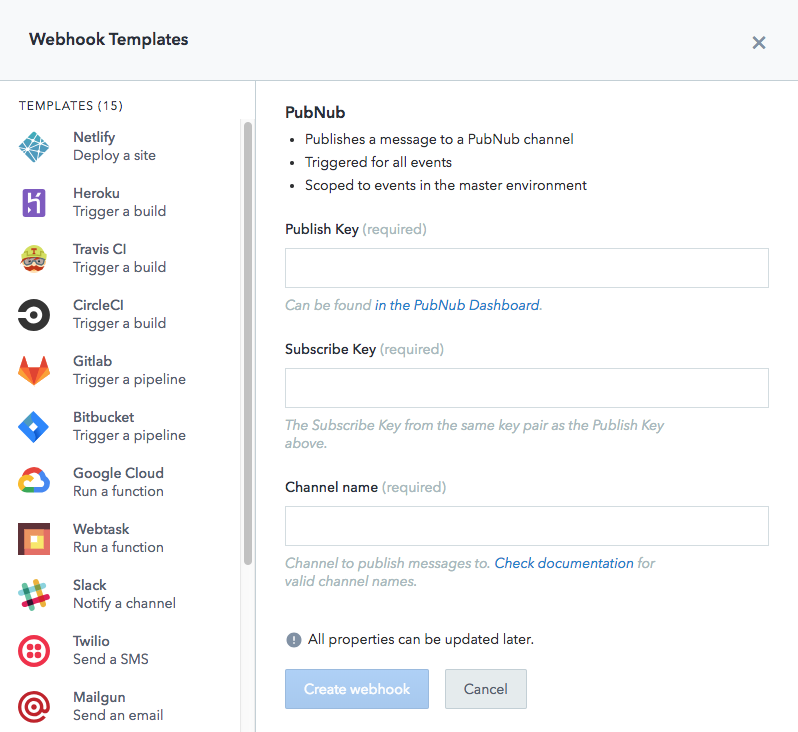Click the Twilio logo icon
The width and height of the screenshot is (798, 732).
(x=34, y=651)
